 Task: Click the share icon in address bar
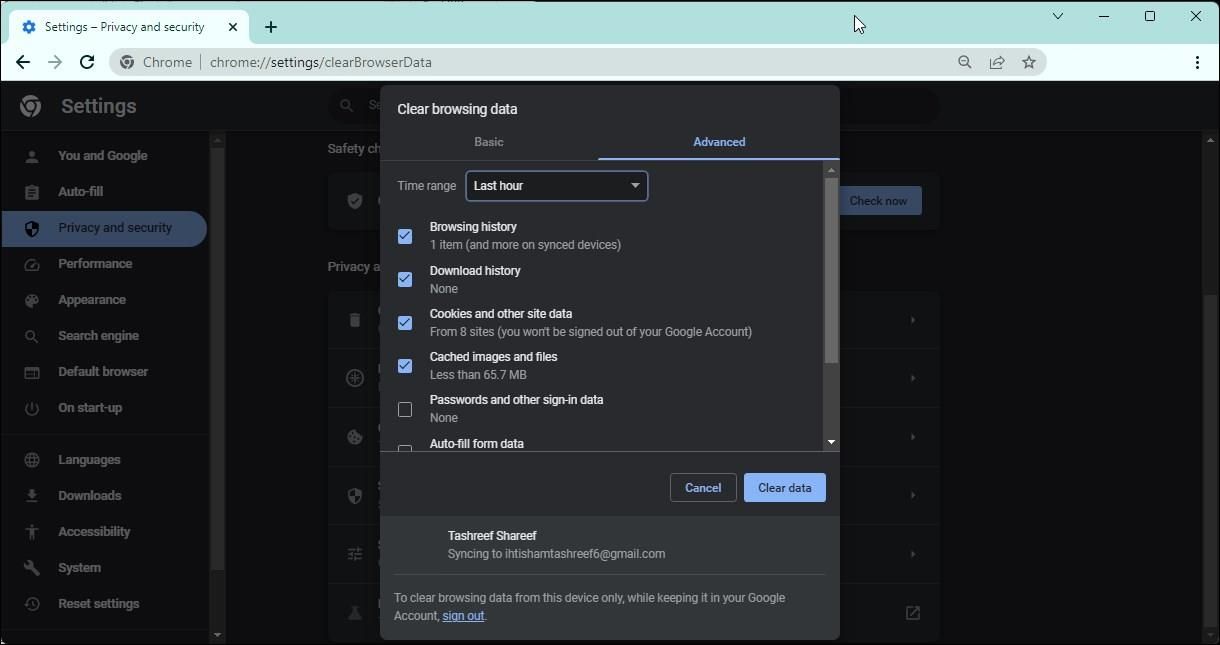click(996, 62)
